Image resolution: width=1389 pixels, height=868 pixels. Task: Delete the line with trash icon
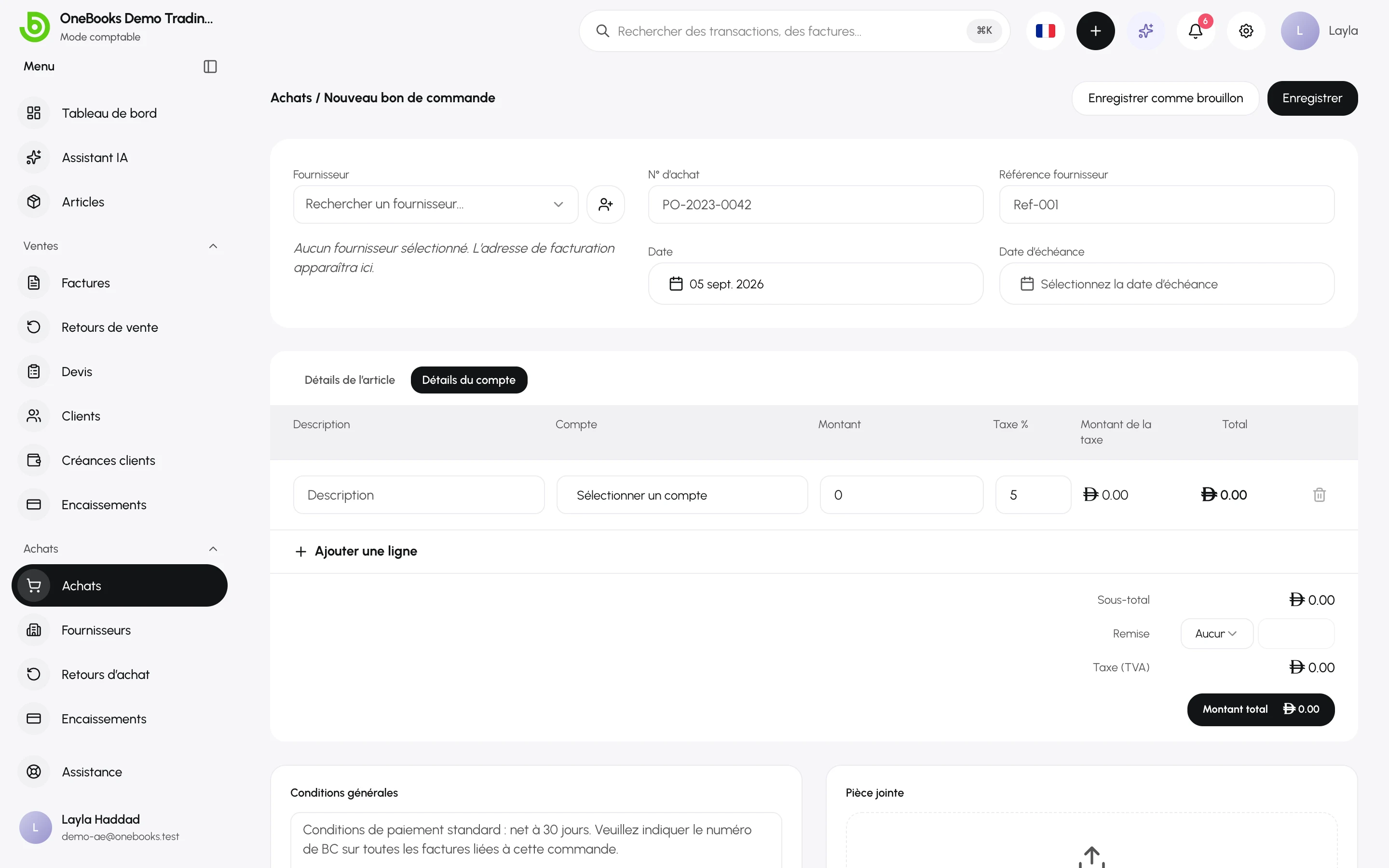click(1319, 495)
